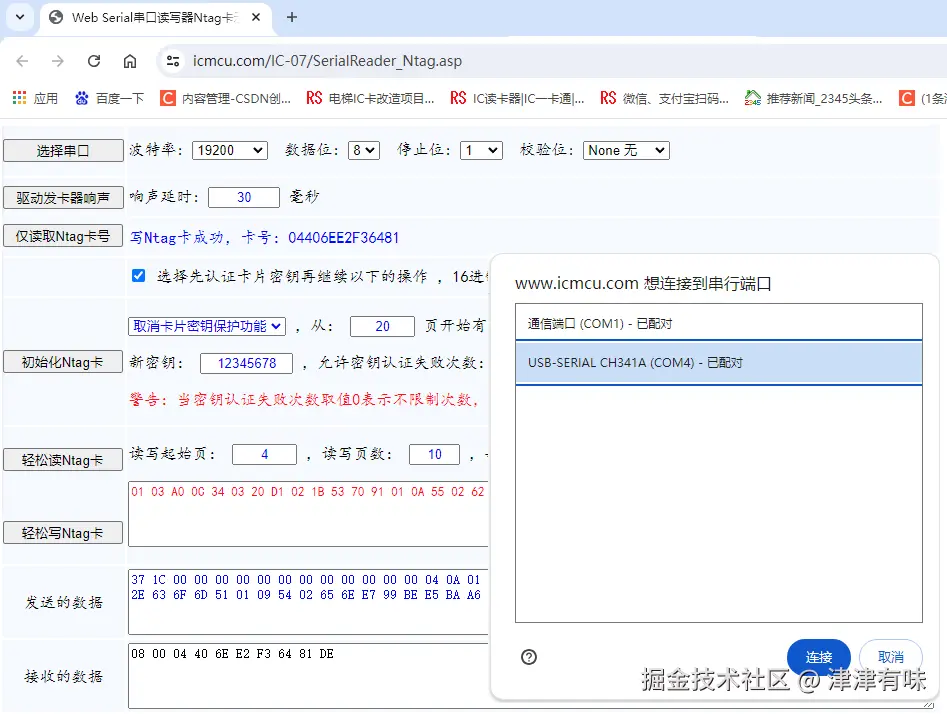This screenshot has width=947, height=714.
Task: Open the 波特率 19200 dropdown
Action: click(x=230, y=150)
